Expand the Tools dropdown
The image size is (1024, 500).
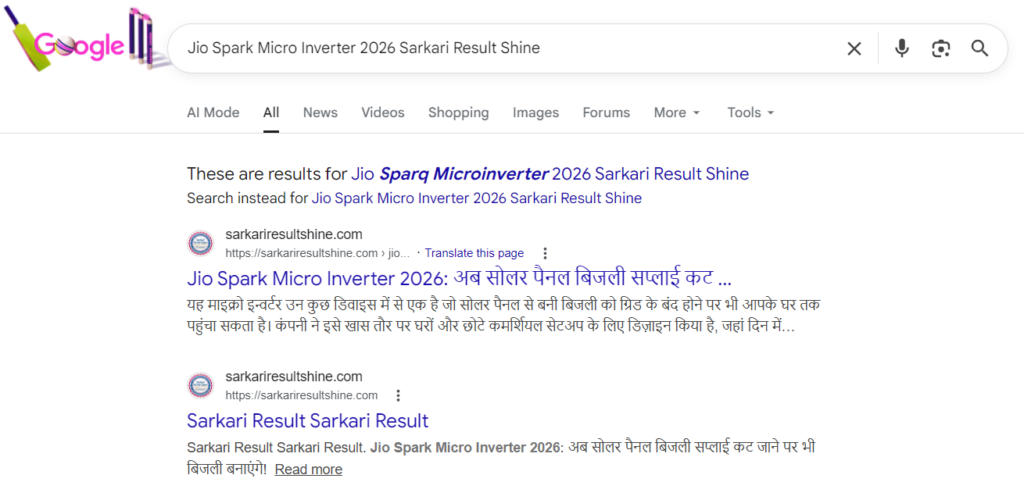click(750, 113)
